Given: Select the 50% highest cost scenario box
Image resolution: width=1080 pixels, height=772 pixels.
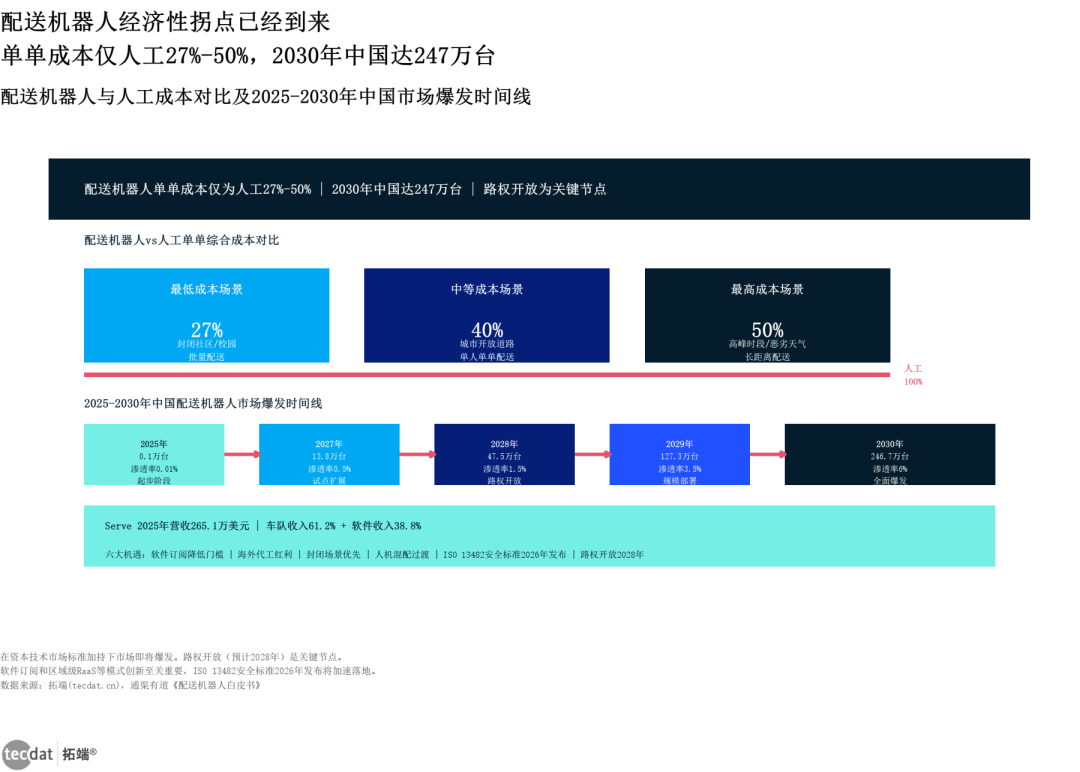Looking at the screenshot, I should tap(767, 315).
